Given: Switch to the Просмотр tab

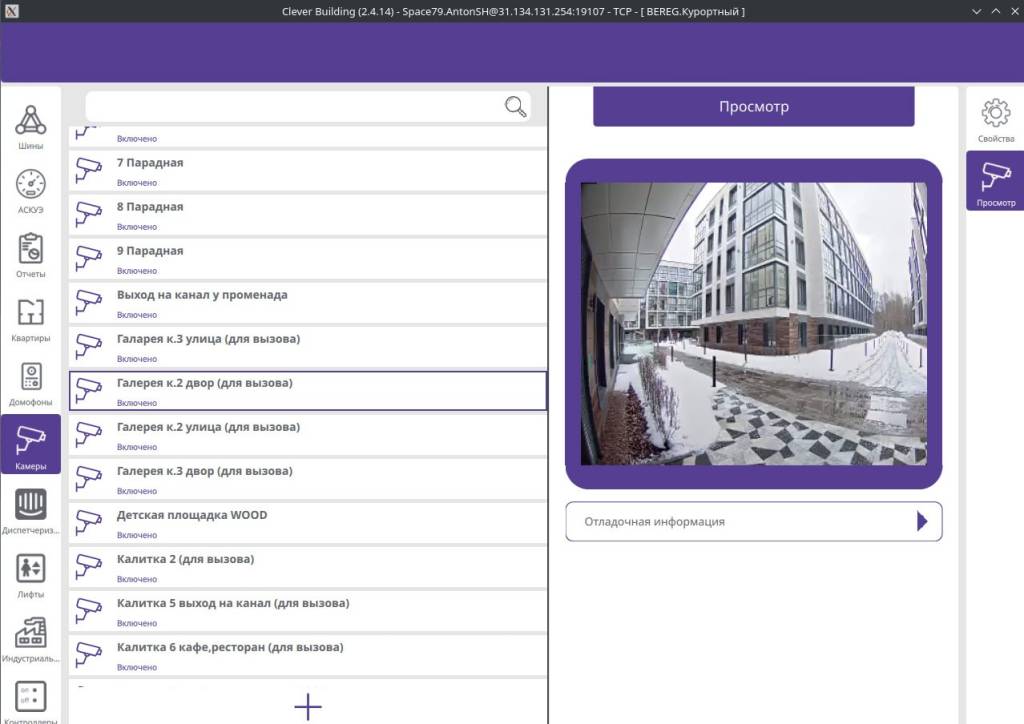Looking at the screenshot, I should pyautogui.click(x=995, y=181).
